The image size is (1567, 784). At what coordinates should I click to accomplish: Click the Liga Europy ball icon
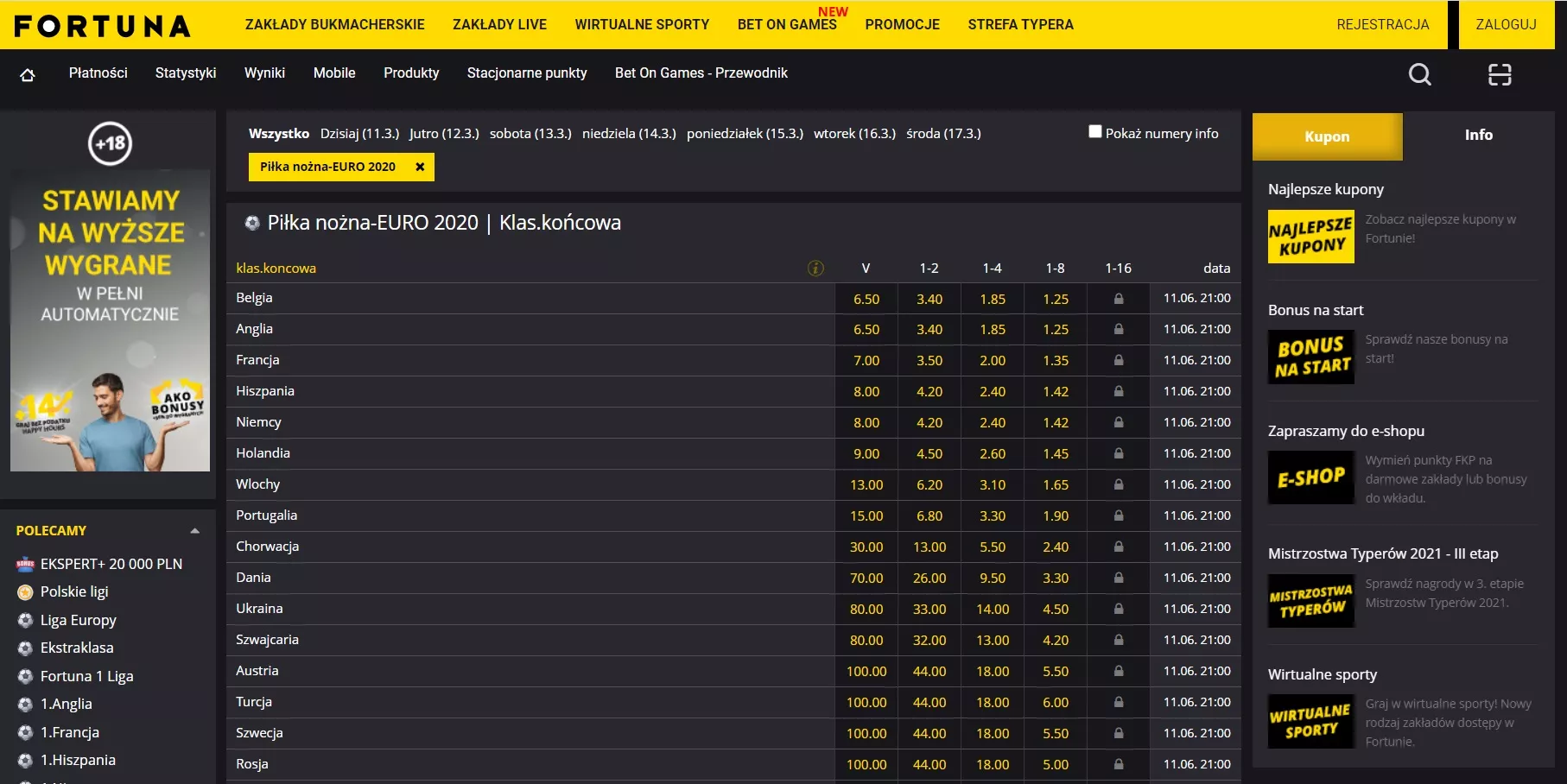click(x=25, y=620)
